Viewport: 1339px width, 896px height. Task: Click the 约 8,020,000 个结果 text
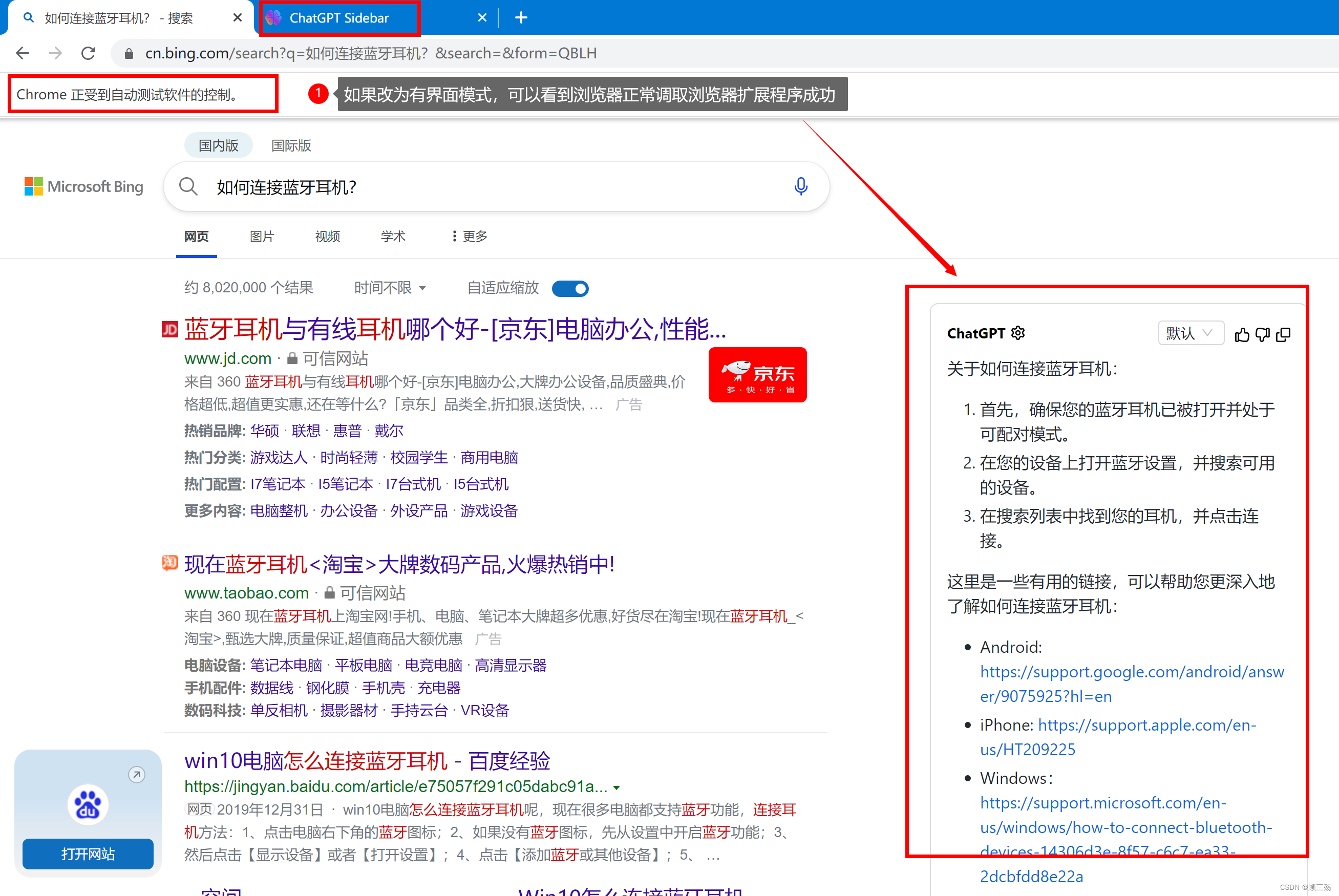pos(248,287)
